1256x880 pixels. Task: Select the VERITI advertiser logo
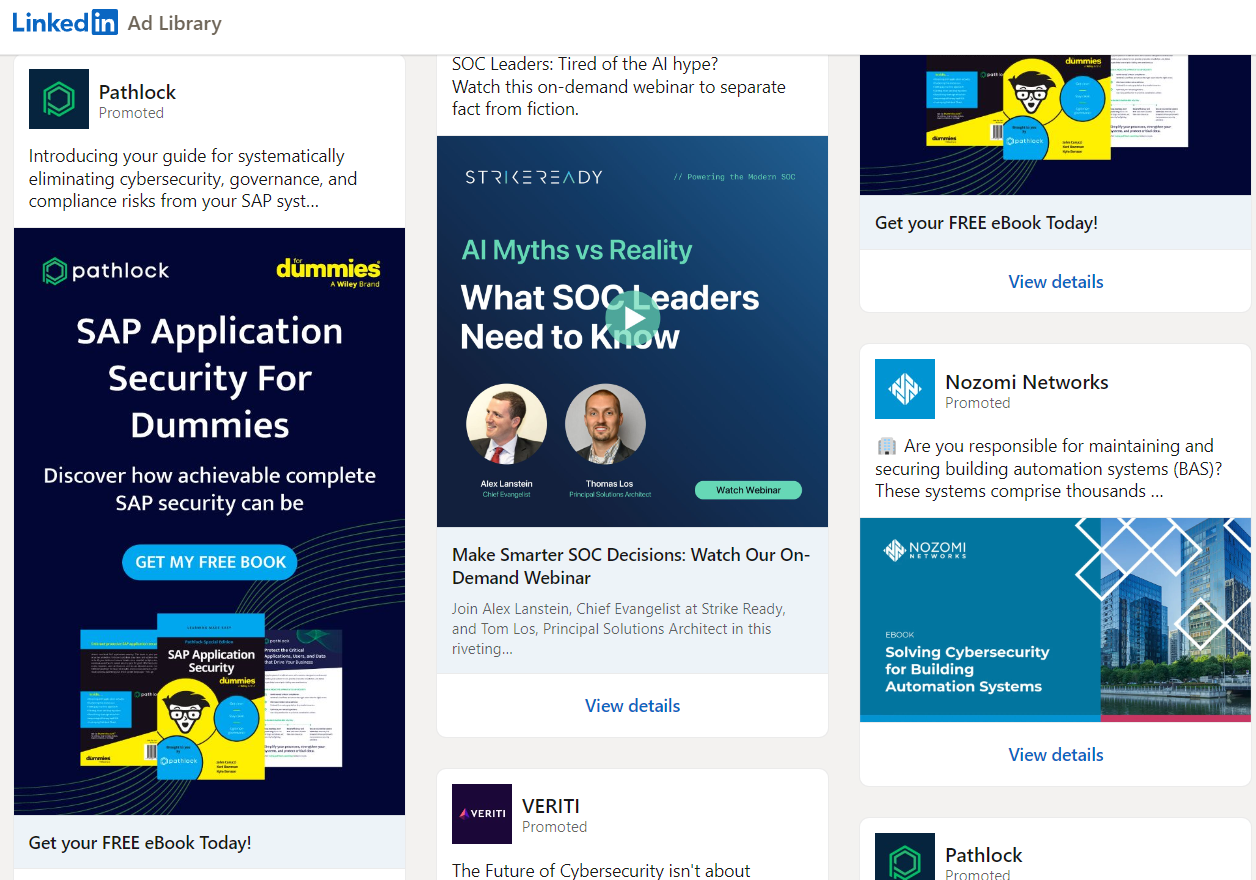(x=481, y=813)
